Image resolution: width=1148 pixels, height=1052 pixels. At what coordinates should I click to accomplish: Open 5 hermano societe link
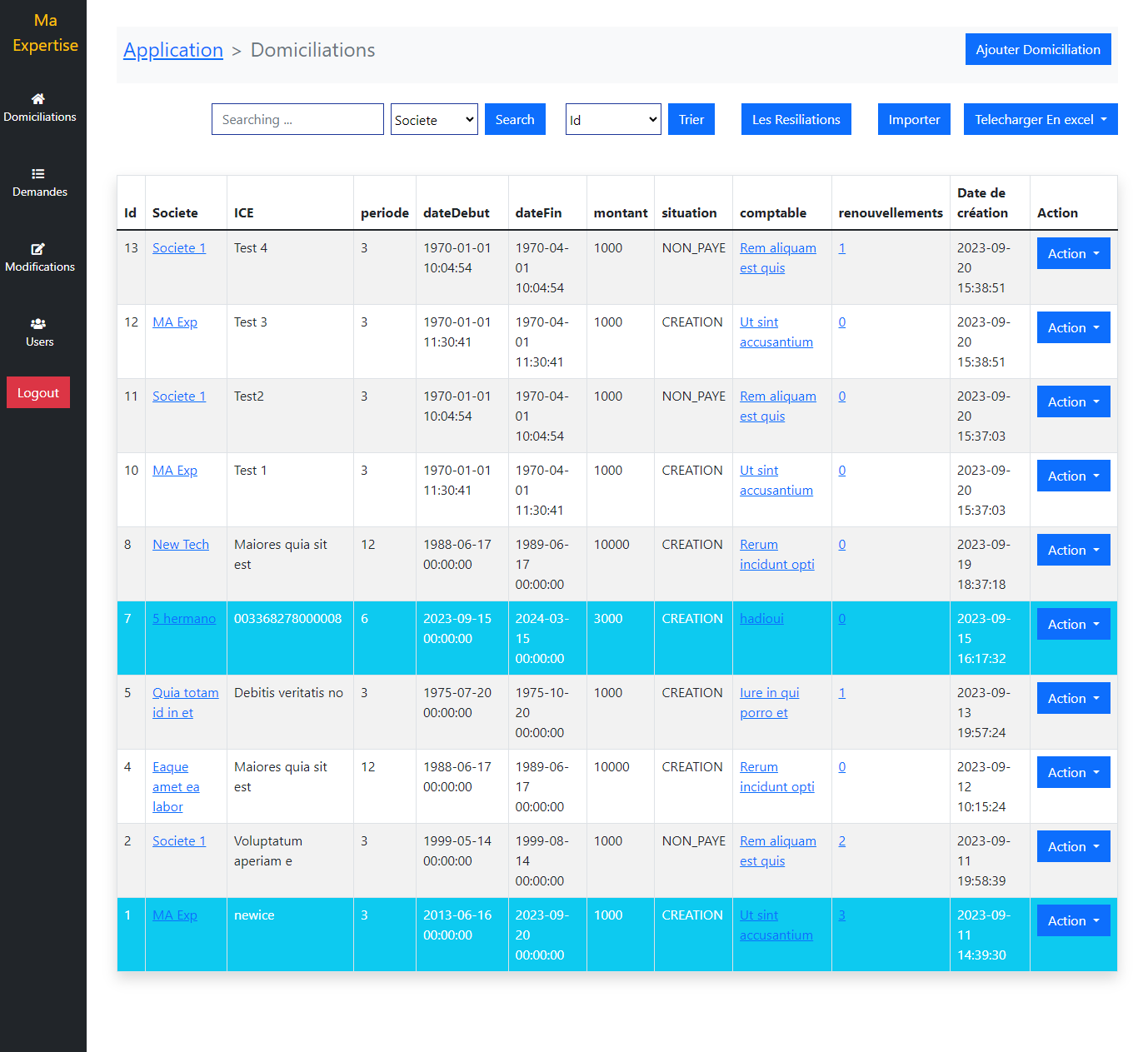(x=184, y=619)
